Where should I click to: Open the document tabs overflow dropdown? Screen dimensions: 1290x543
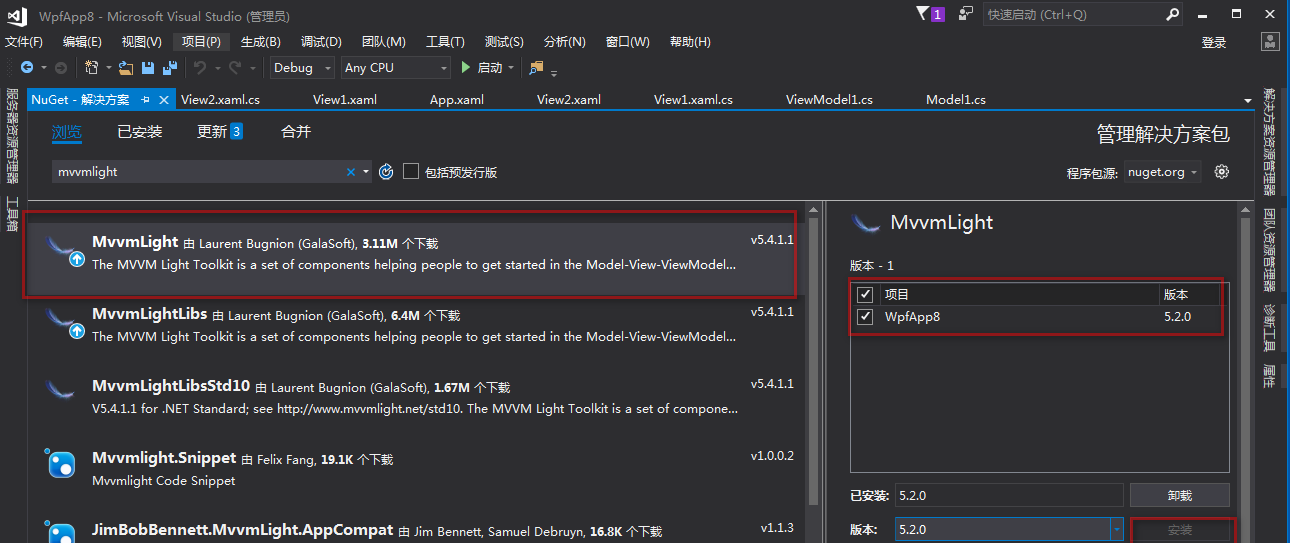click(1247, 101)
